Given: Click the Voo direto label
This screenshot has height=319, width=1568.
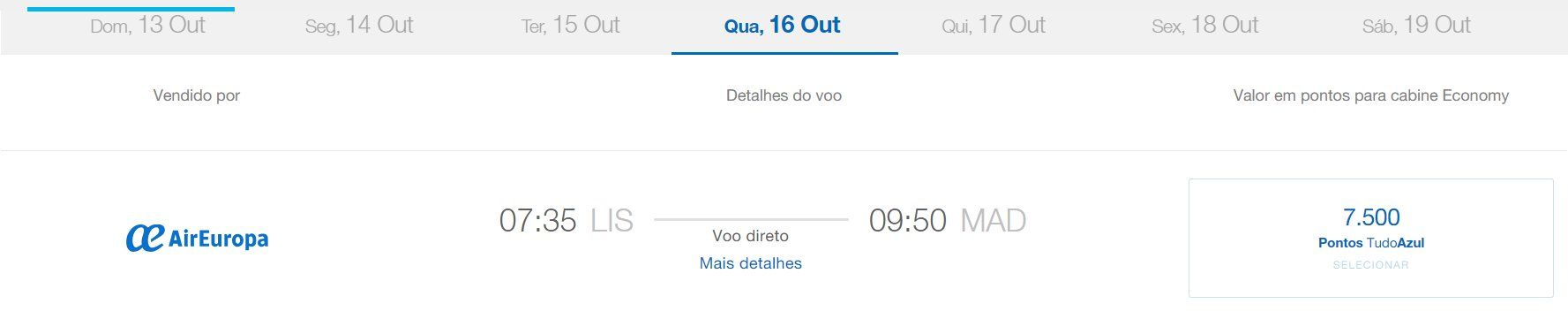Looking at the screenshot, I should (x=751, y=236).
